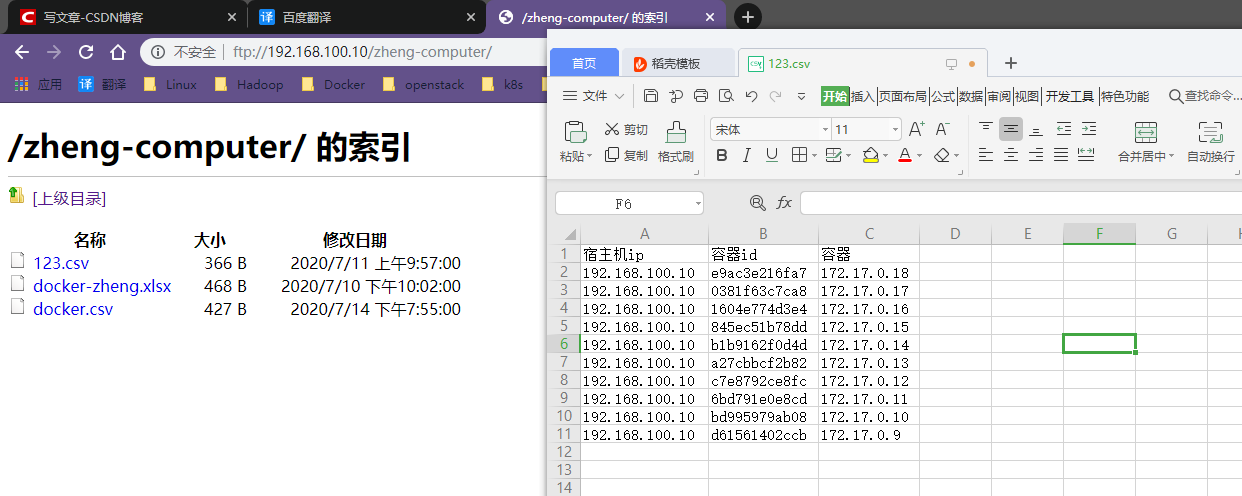Toggle italic formatting

746,155
